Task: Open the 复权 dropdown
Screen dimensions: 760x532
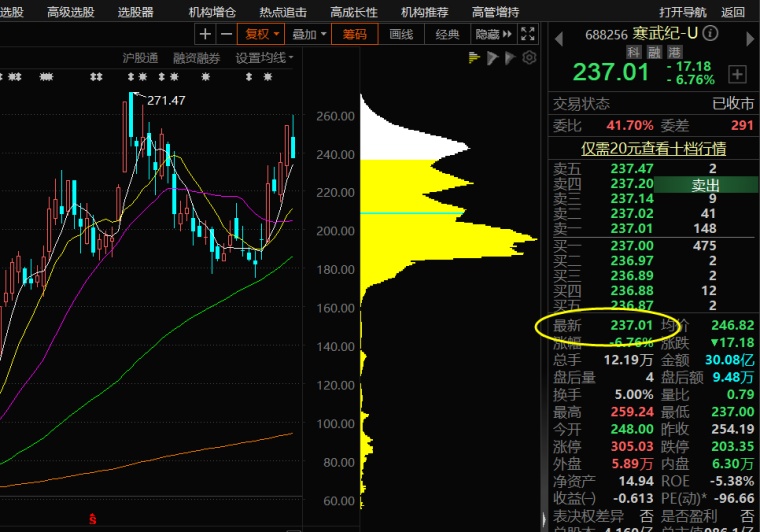Action: (262, 34)
